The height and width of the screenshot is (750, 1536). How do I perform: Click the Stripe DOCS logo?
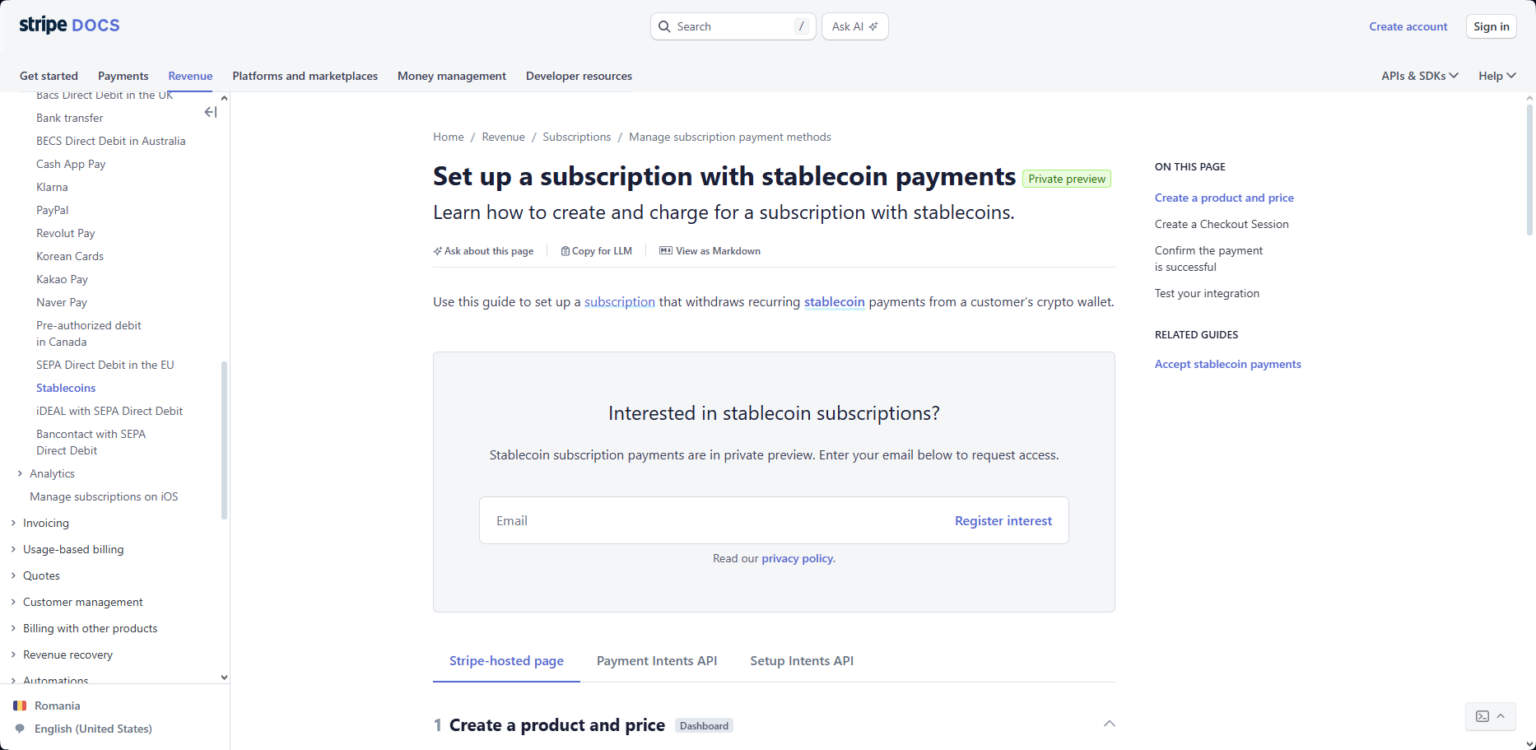(69, 24)
